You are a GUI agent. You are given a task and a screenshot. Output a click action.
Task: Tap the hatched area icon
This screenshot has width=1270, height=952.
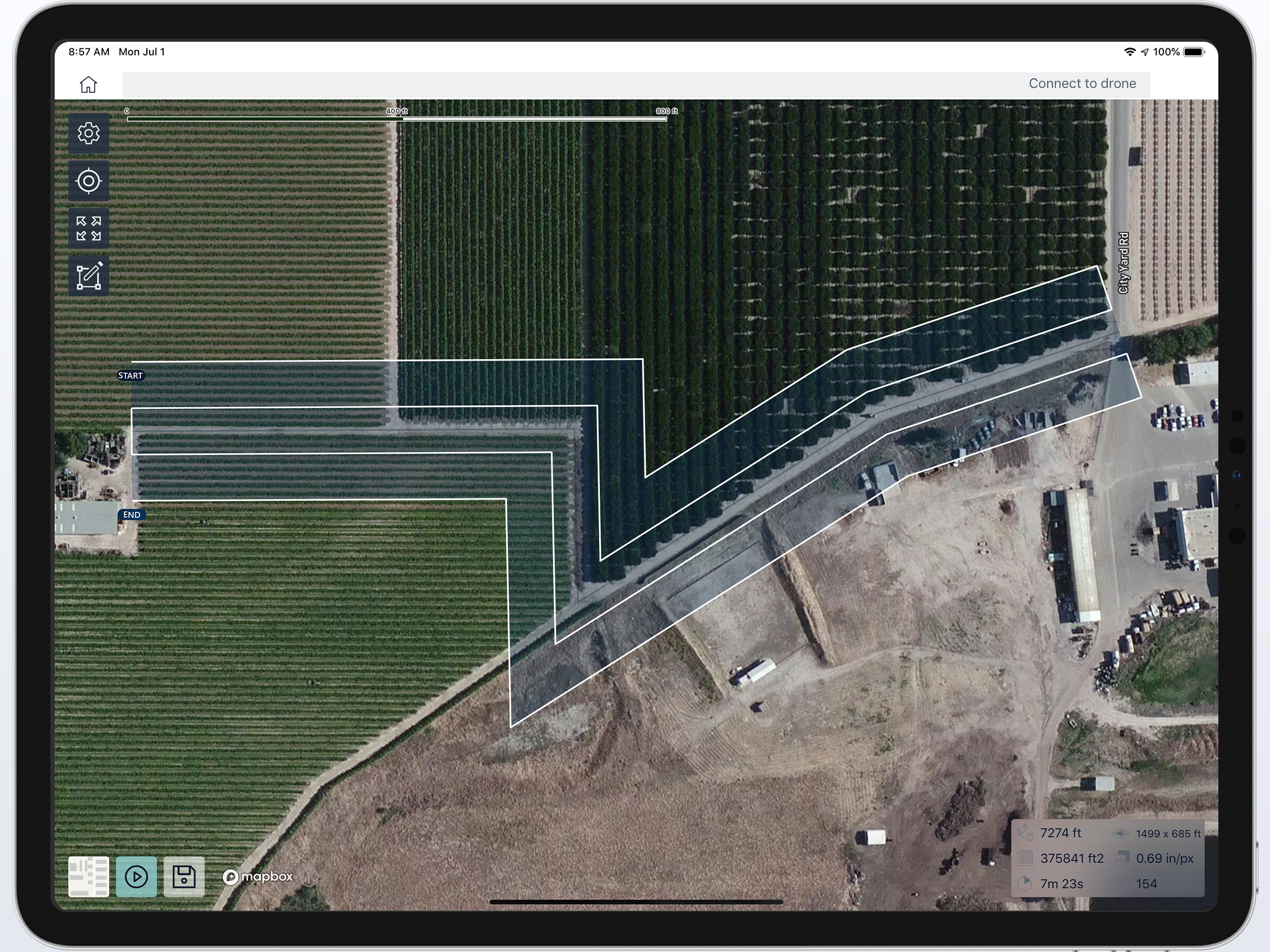[1025, 859]
